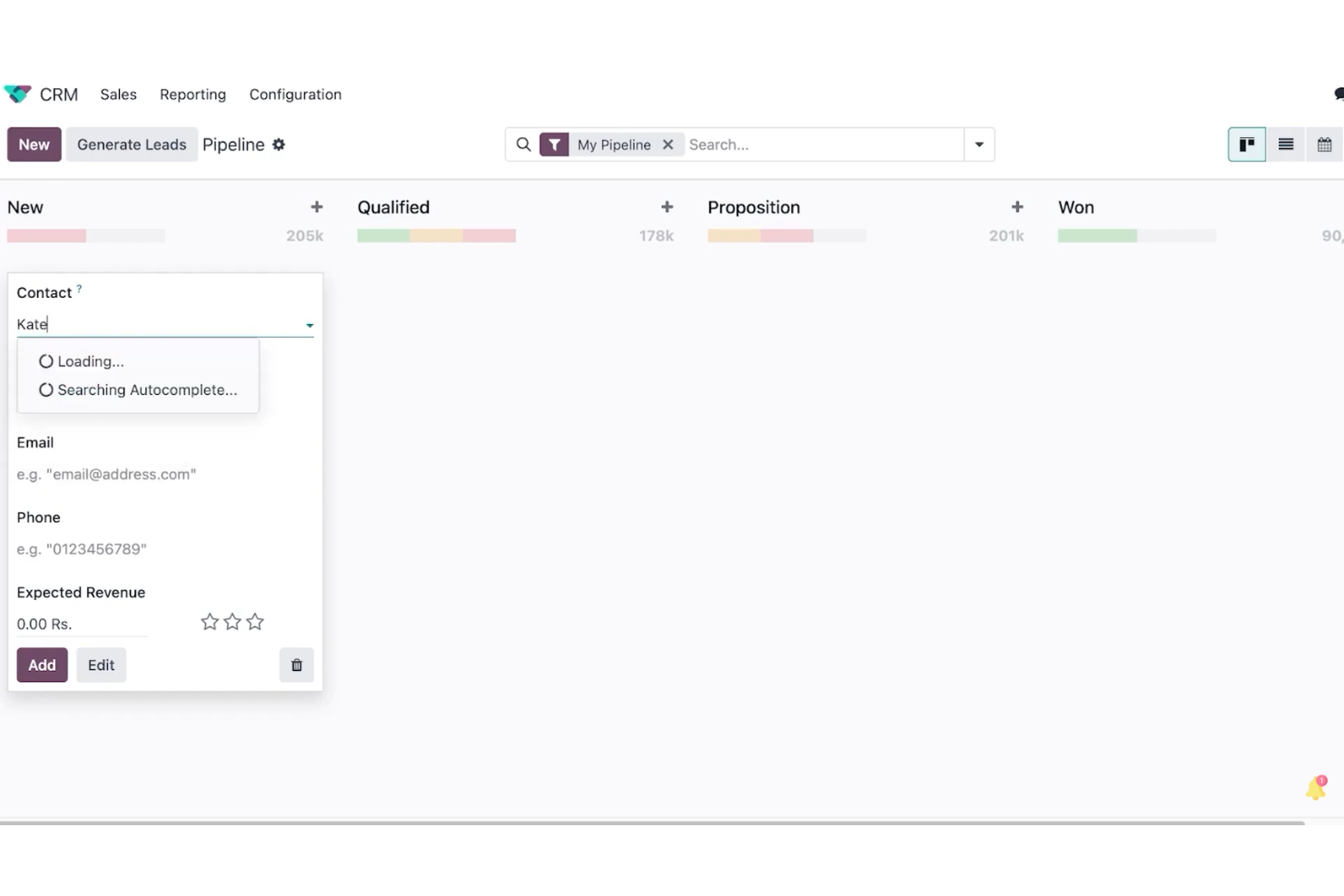The width and height of the screenshot is (1344, 896).
Task: Set priority with the second star
Action: click(232, 621)
